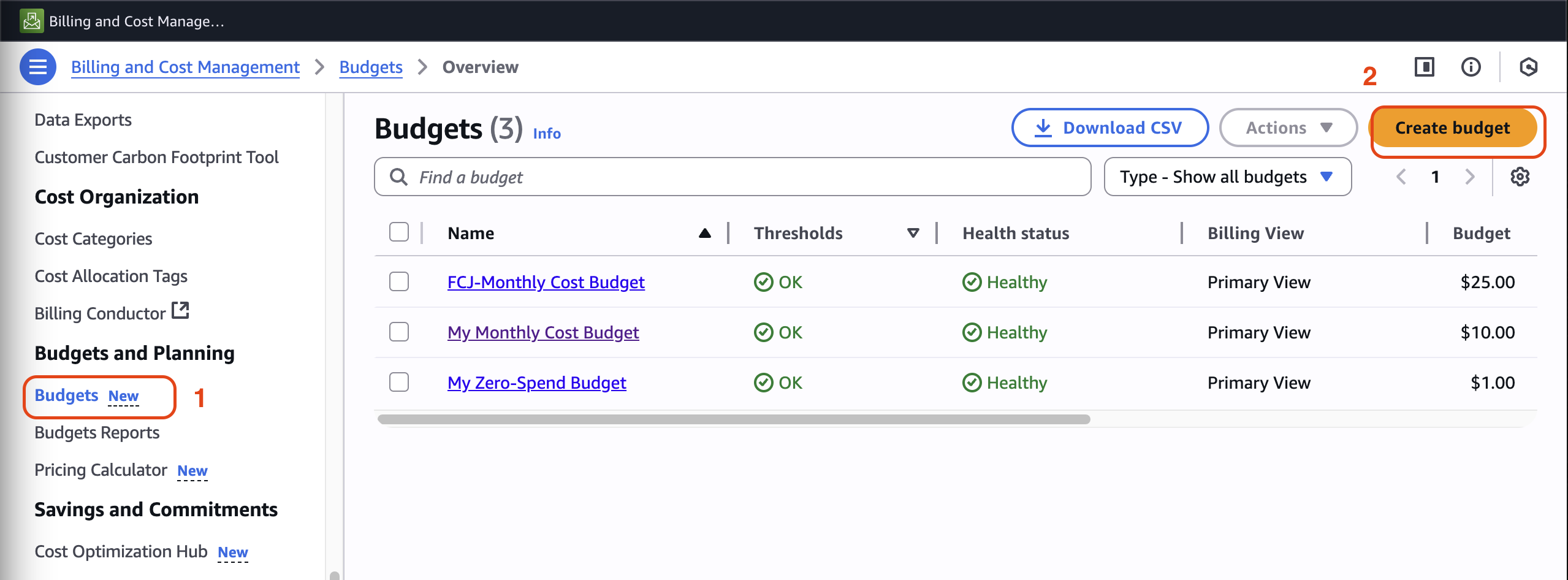The image size is (1568, 580).
Task: Select Cost Categories in sidebar
Action: [x=93, y=239]
